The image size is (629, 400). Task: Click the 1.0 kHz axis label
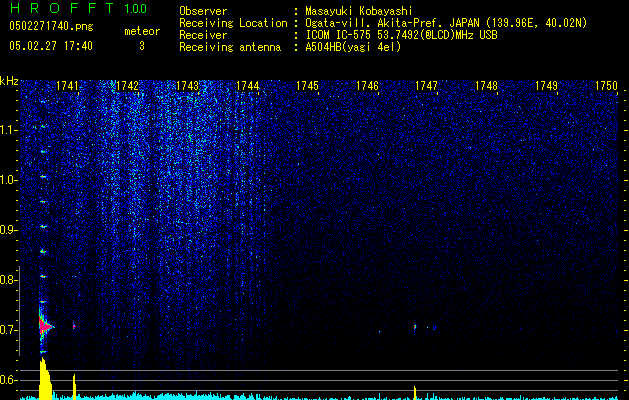coord(8,180)
